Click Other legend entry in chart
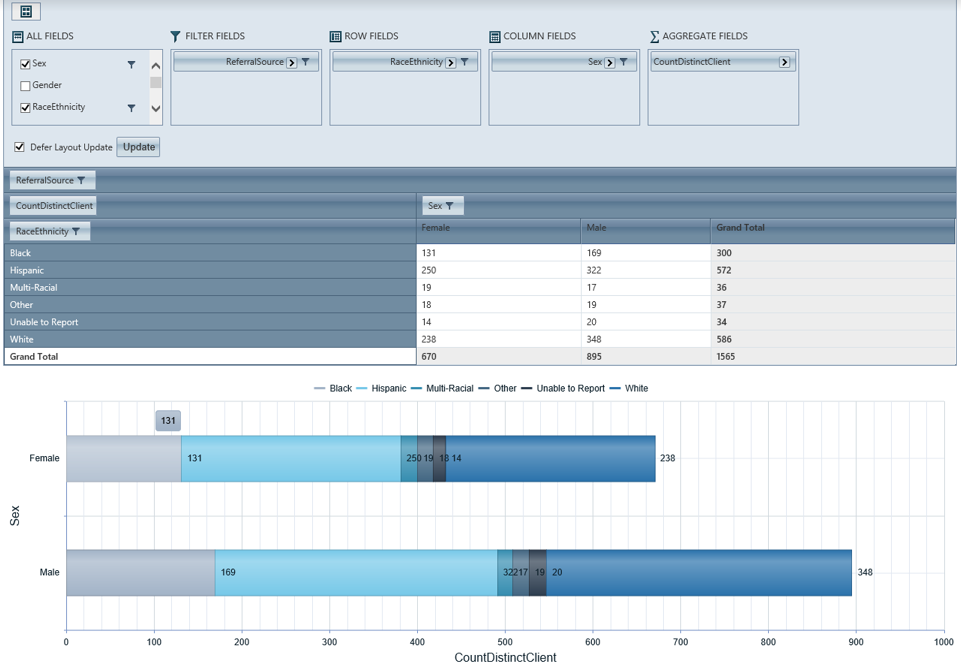Image resolution: width=961 pixels, height=669 pixels. (498, 388)
